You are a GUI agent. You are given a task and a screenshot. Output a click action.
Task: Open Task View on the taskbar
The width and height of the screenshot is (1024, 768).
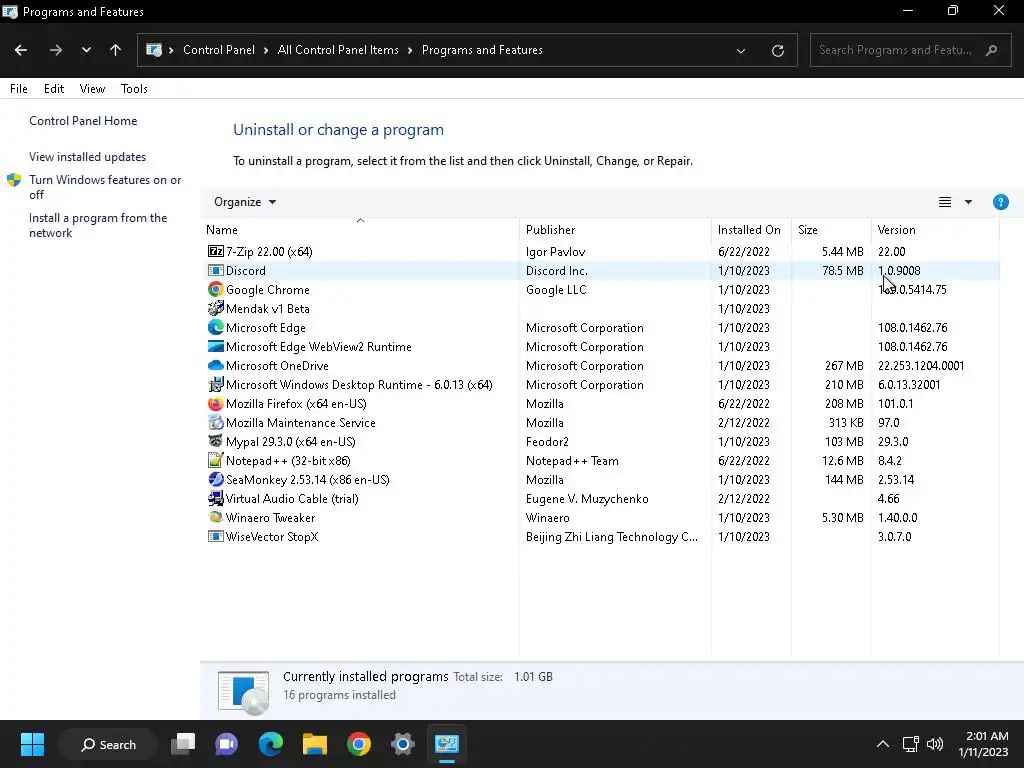click(x=183, y=744)
